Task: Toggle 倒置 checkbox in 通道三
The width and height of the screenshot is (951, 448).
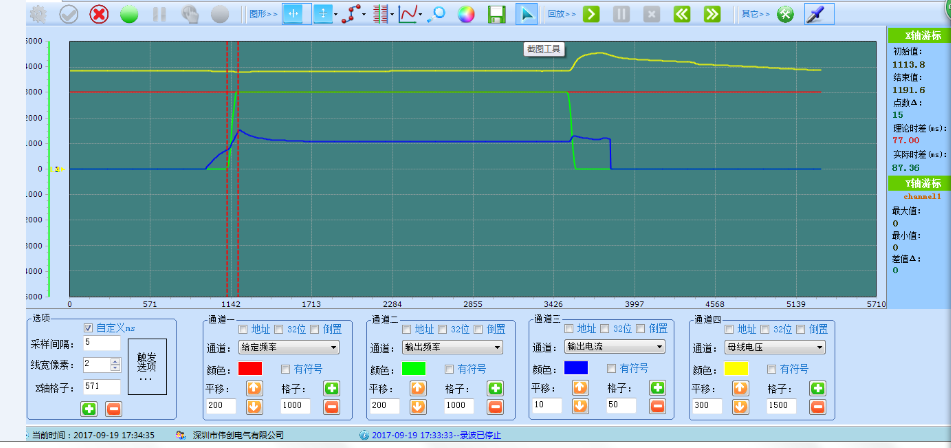Action: 640,329
